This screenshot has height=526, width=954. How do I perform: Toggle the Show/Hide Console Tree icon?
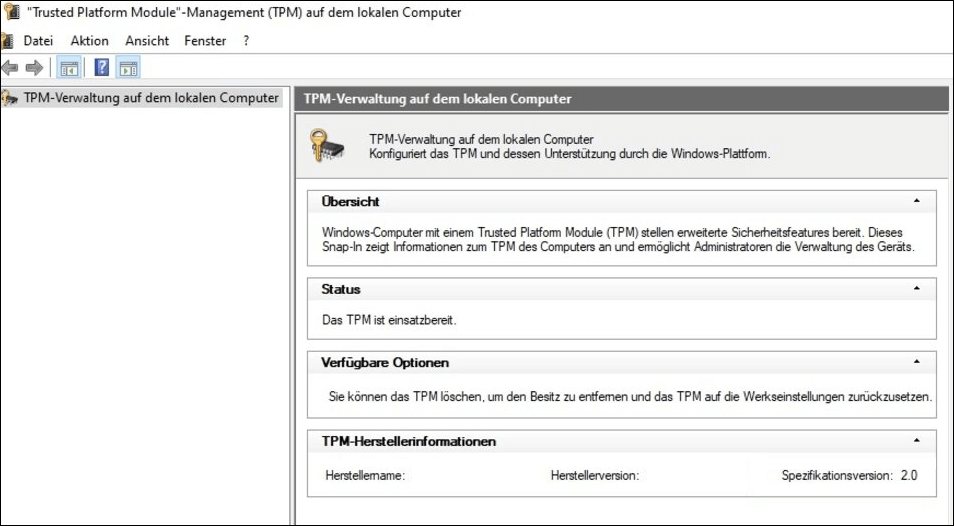click(x=69, y=67)
